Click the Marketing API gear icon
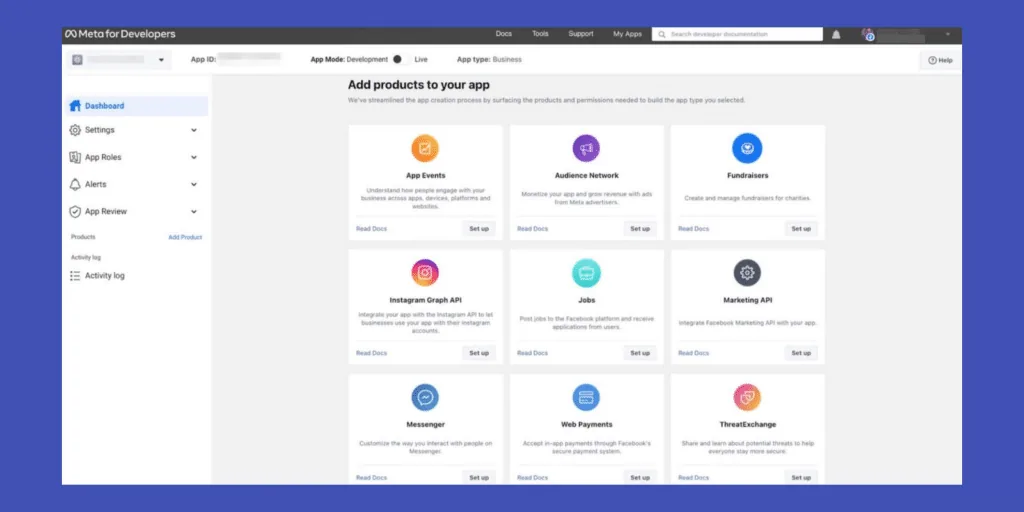This screenshot has height=512, width=1024. pos(747,273)
